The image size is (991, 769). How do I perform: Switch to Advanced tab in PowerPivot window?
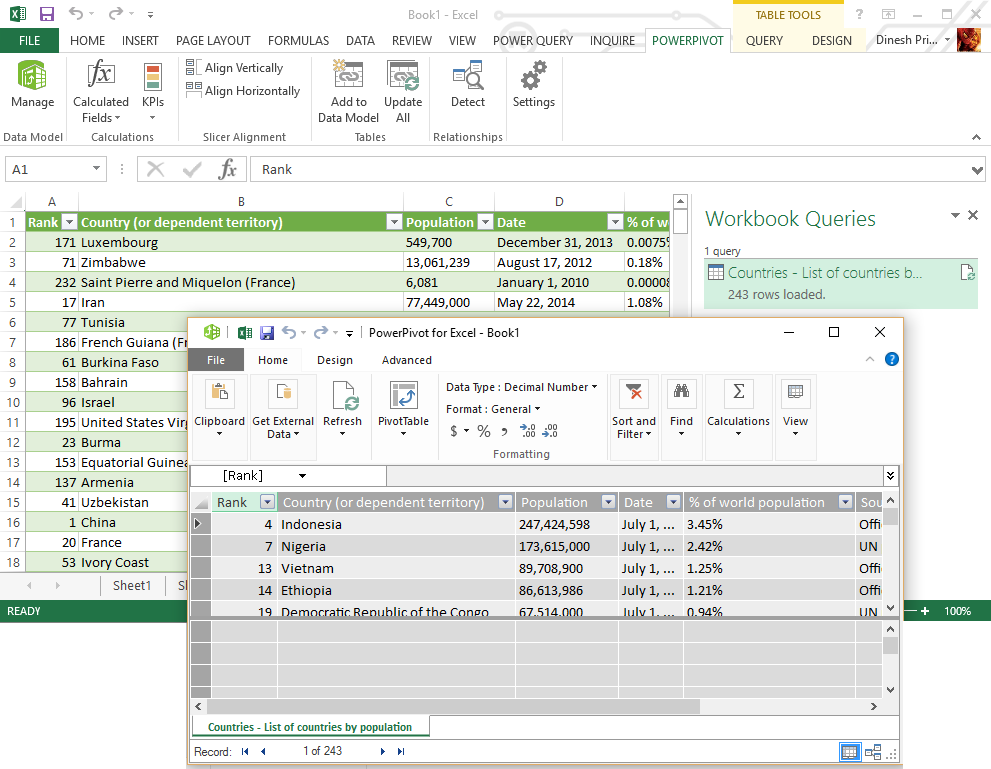406,360
